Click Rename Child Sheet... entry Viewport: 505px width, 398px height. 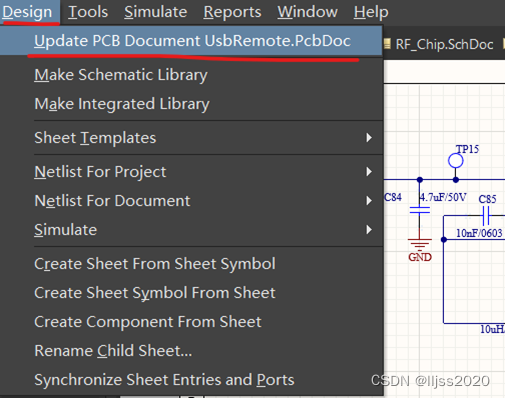coord(113,351)
